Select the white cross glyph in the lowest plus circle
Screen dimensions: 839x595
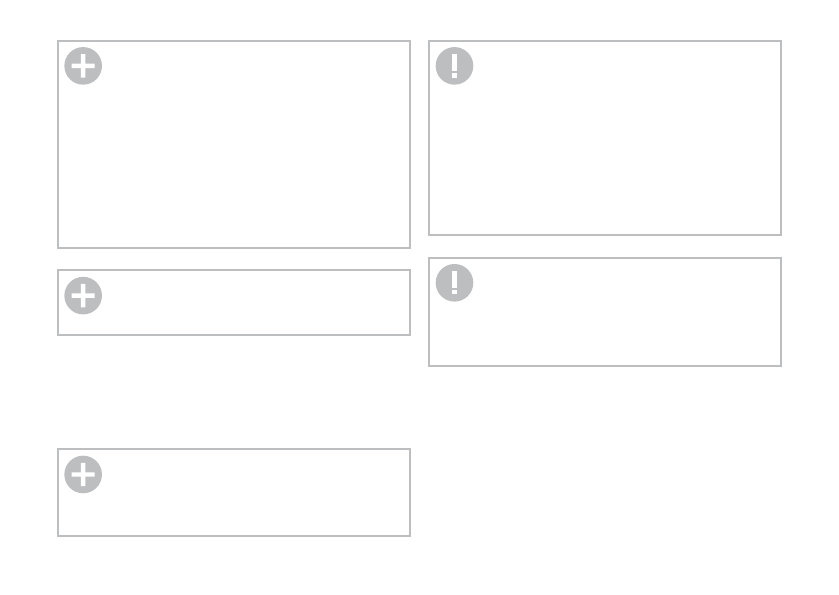click(x=83, y=474)
